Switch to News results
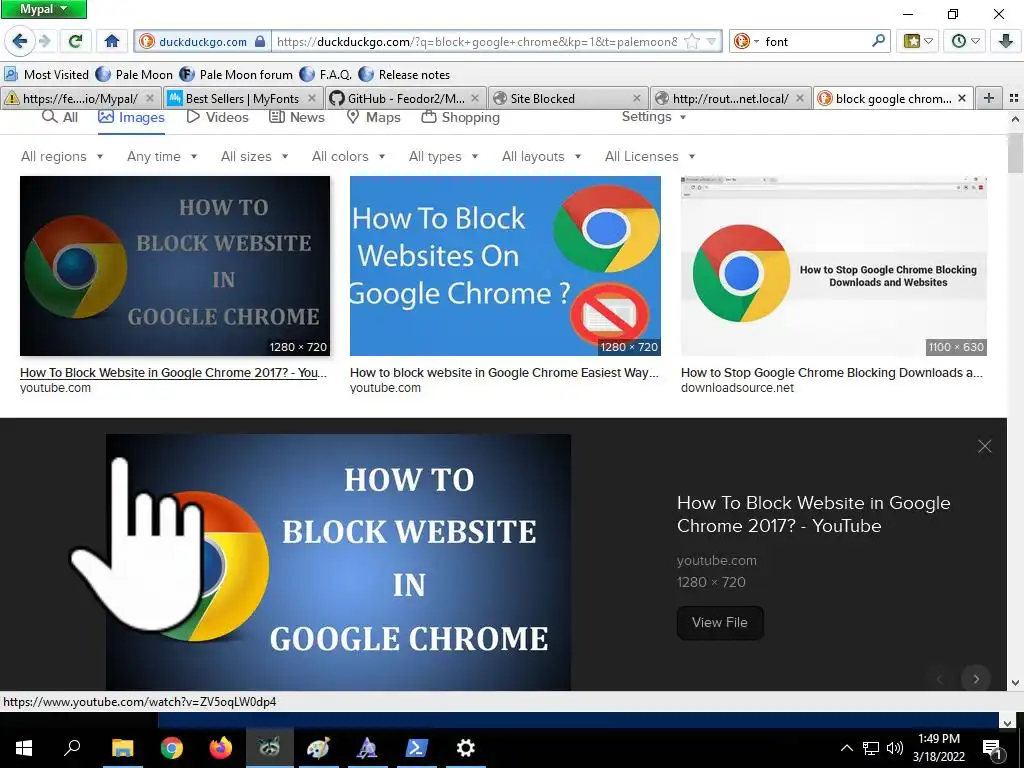The height and width of the screenshot is (768, 1024). pos(297,118)
